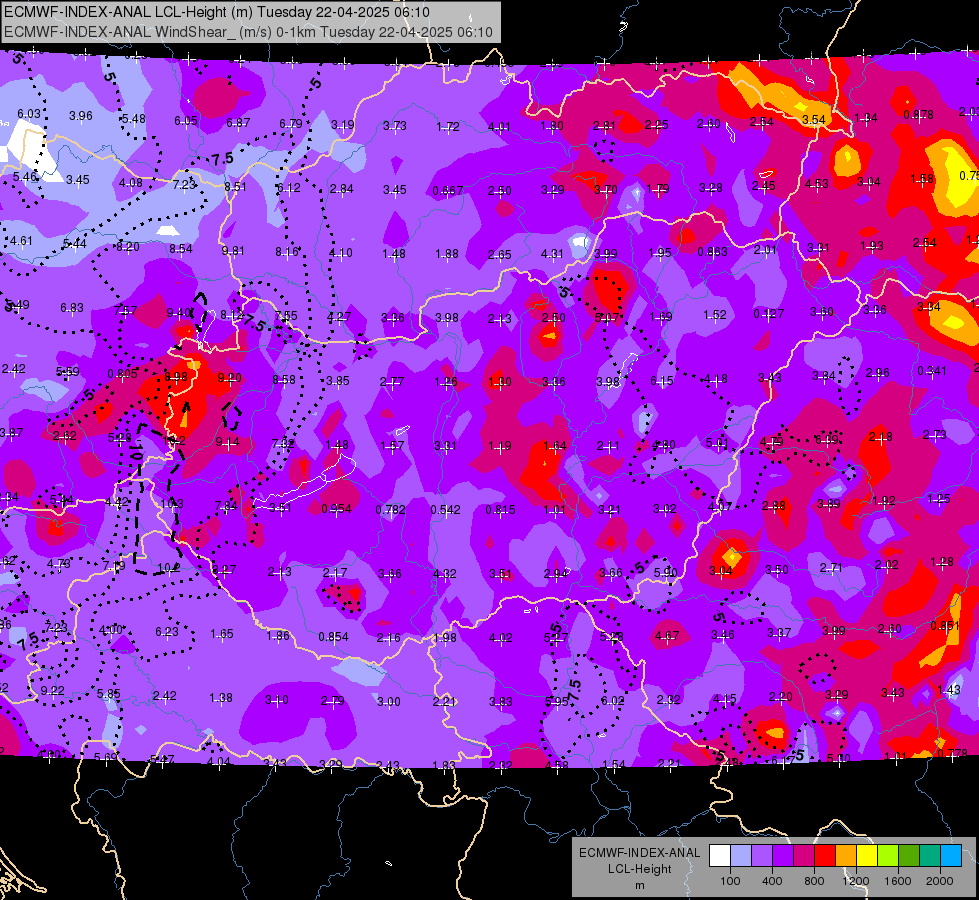Click the legend label 1600
This screenshot has width=979, height=900.
[897, 881]
